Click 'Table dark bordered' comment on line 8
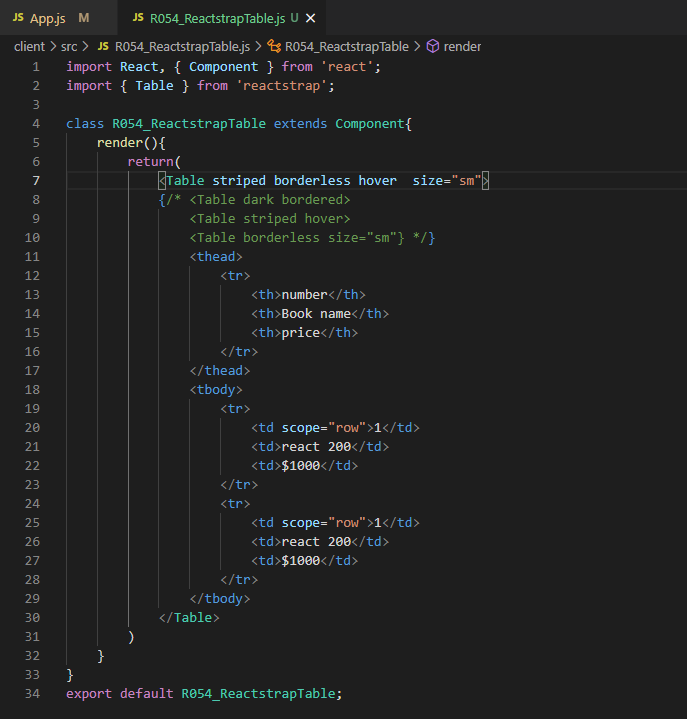Screen dimensions: 687x719 [x=270, y=199]
